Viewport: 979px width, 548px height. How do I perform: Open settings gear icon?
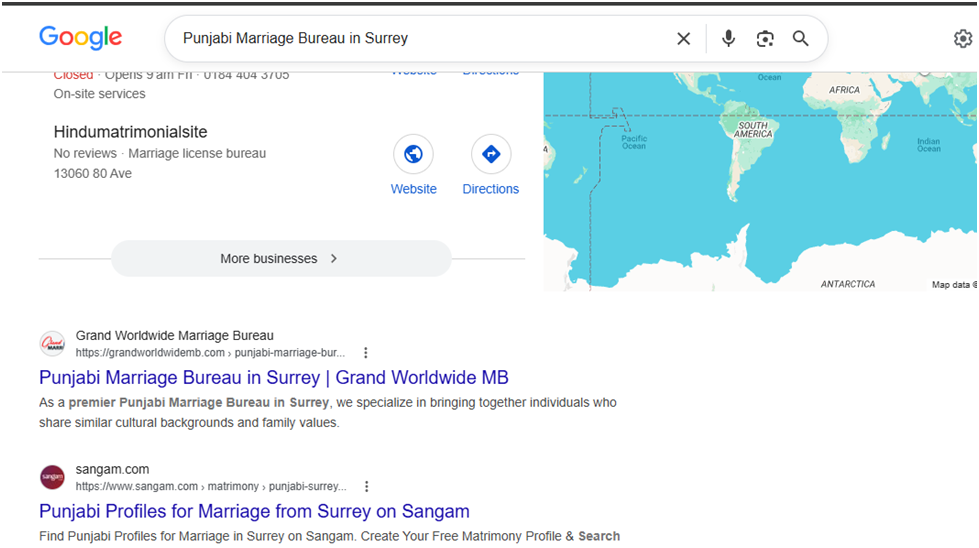tap(963, 39)
